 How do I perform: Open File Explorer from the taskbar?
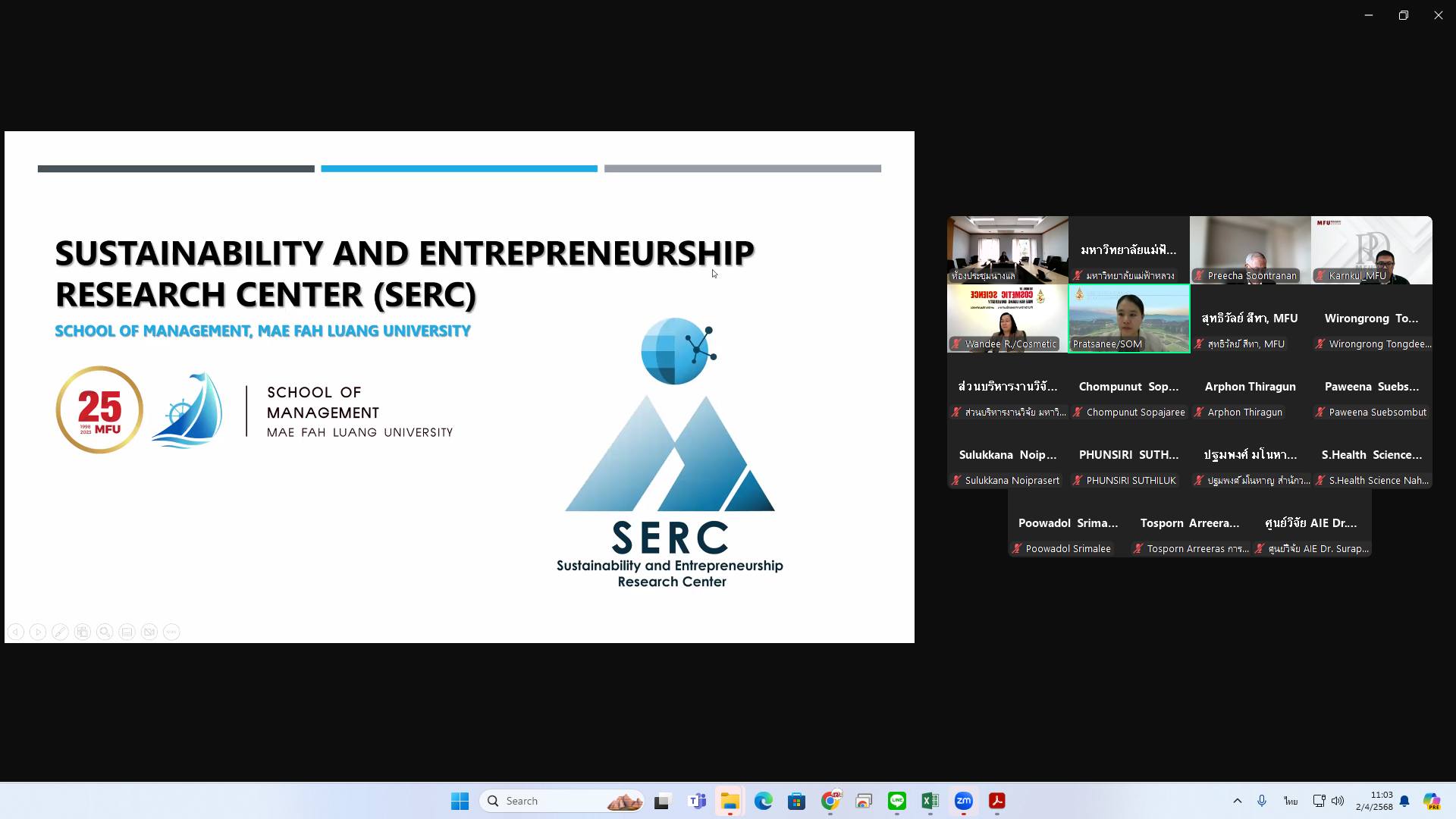730,801
